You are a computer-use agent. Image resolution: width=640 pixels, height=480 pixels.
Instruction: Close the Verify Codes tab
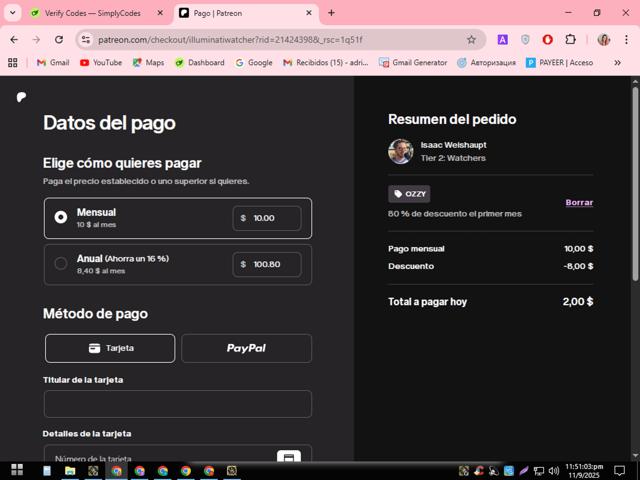tap(160, 13)
